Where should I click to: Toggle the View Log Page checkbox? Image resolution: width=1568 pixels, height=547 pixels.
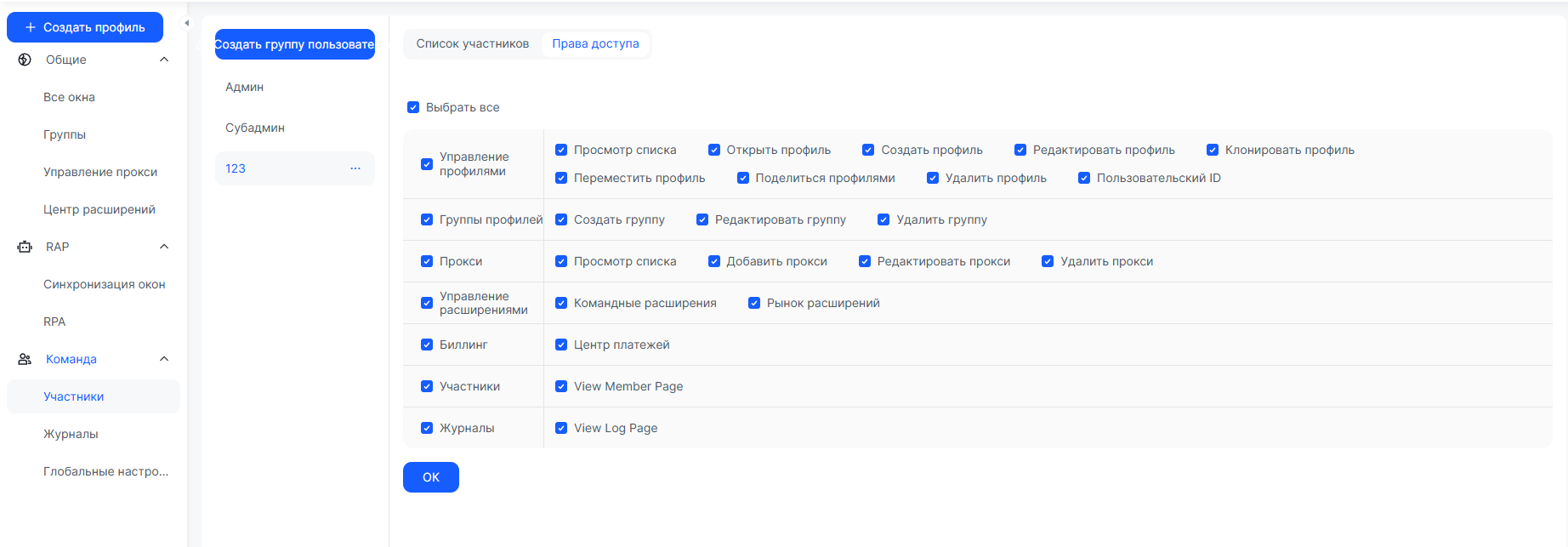[x=561, y=428]
